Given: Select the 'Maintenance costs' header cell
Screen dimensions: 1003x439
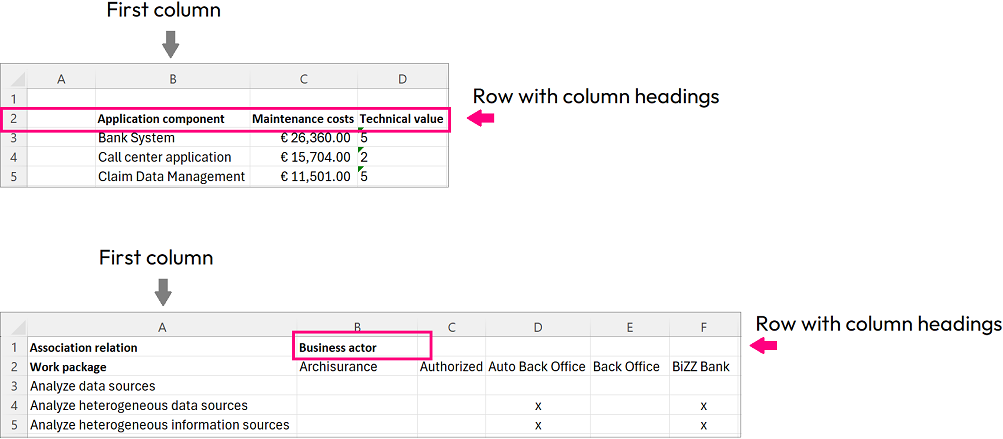Looking at the screenshot, I should pyautogui.click(x=303, y=119).
